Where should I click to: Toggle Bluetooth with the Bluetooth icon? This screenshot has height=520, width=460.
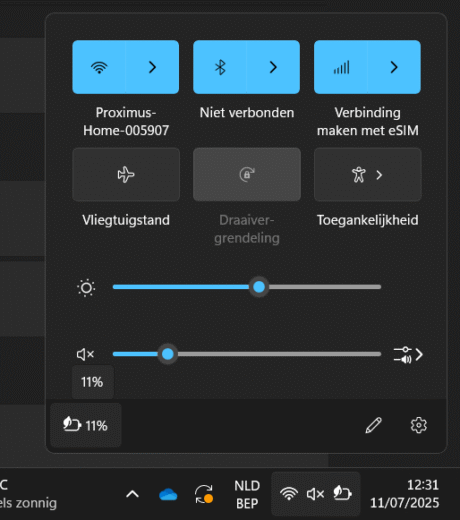click(220, 67)
